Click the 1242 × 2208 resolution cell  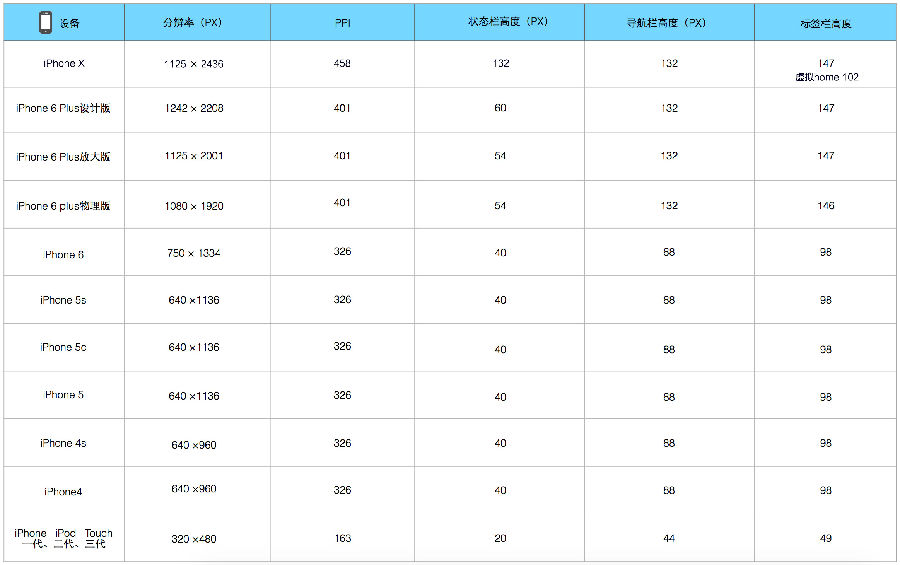[194, 108]
